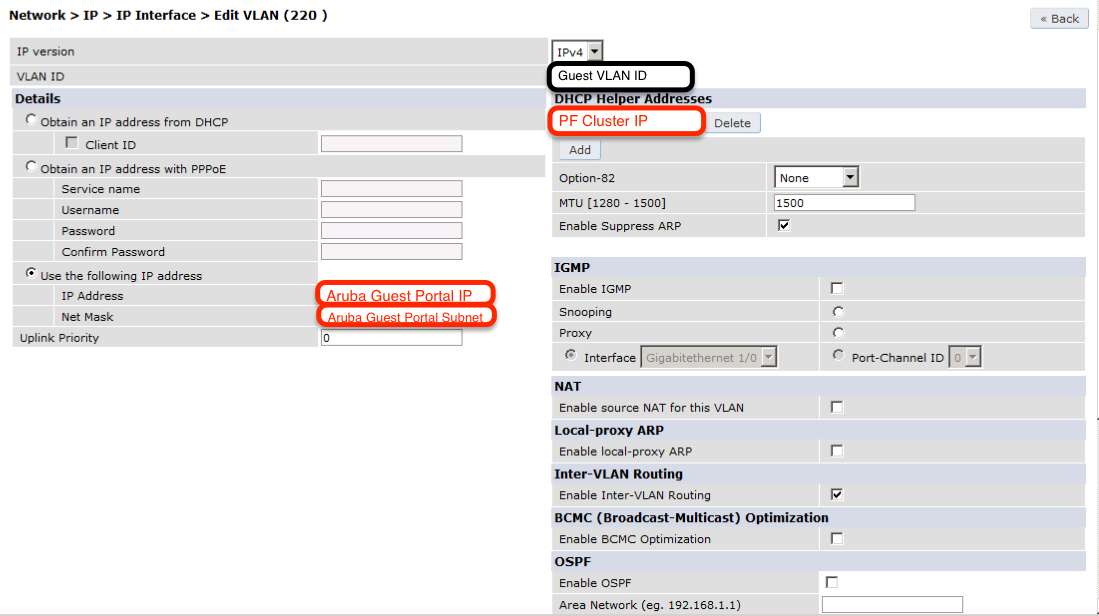Open the Option-82 dropdown
This screenshot has height=616, width=1099.
coord(816,178)
